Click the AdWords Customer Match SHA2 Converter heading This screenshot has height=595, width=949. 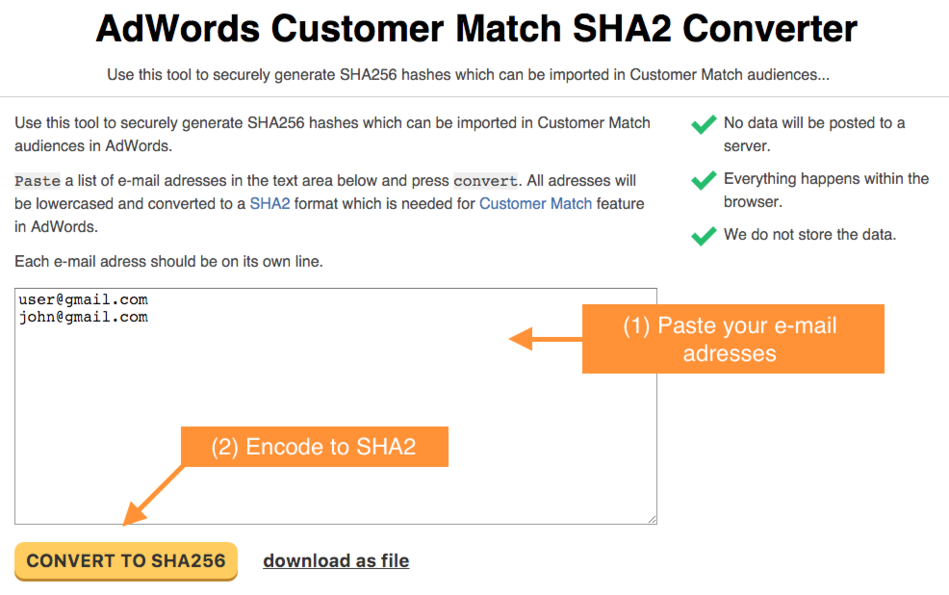coord(476,29)
